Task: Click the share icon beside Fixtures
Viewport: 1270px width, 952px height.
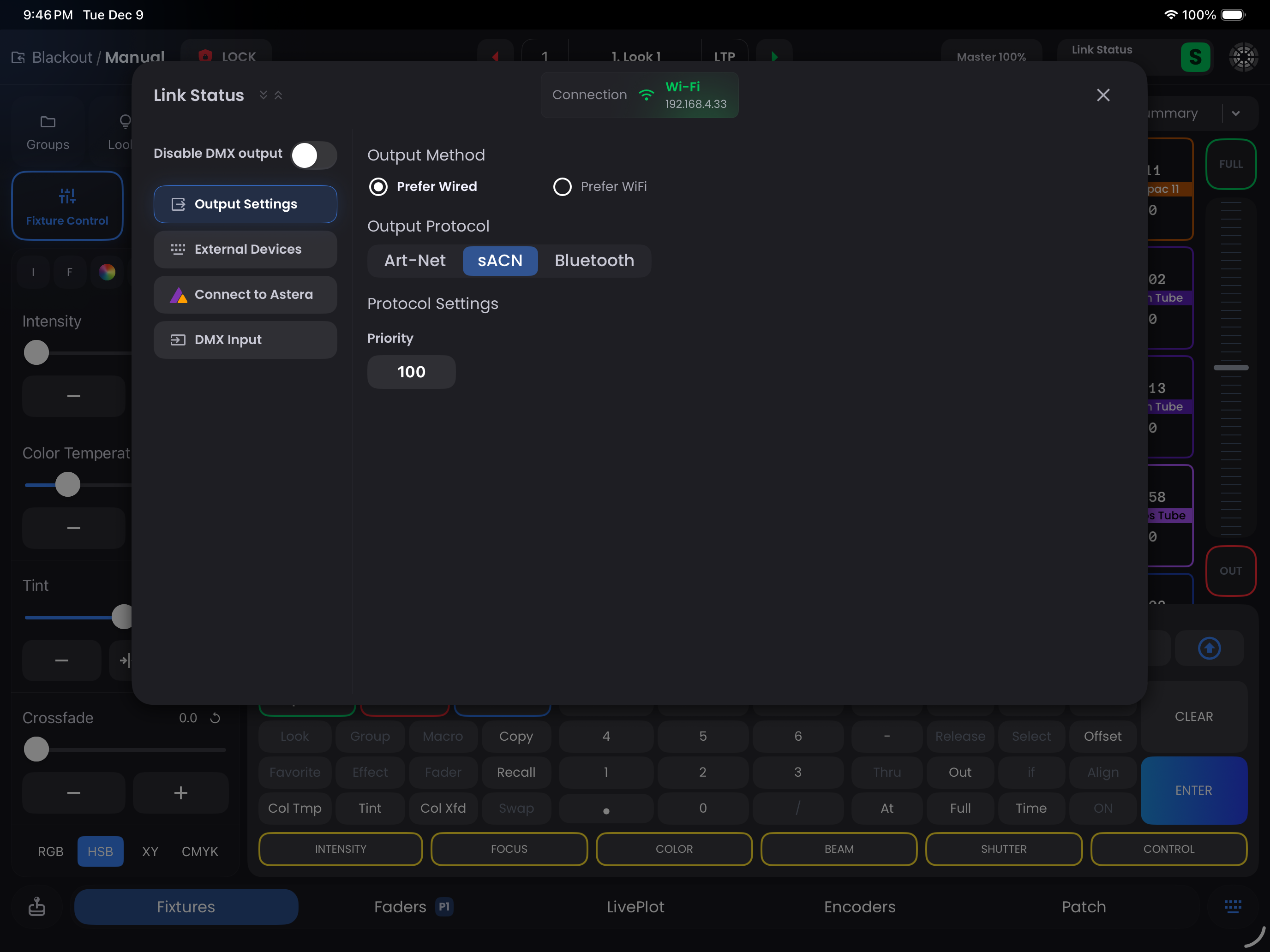Action: click(37, 906)
